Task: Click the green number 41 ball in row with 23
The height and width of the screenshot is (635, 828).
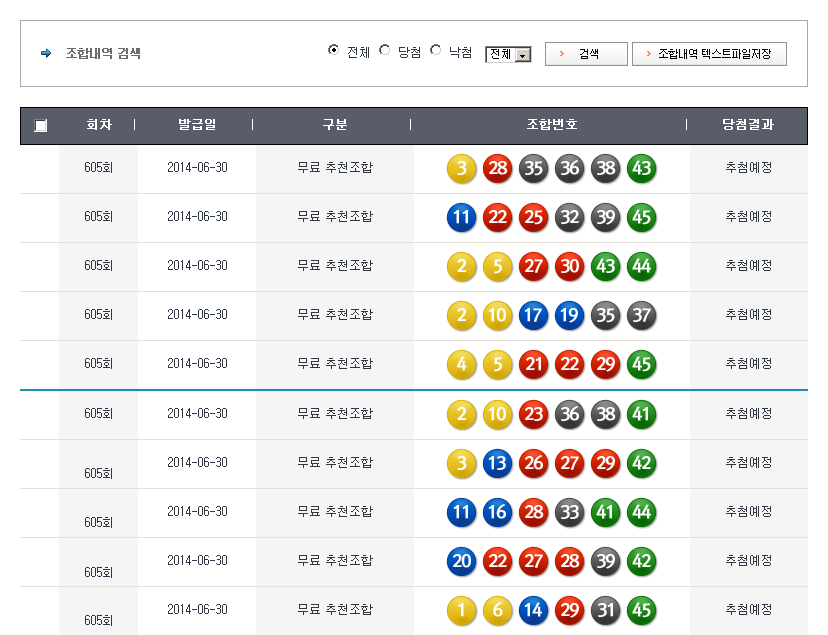Action: coord(641,414)
